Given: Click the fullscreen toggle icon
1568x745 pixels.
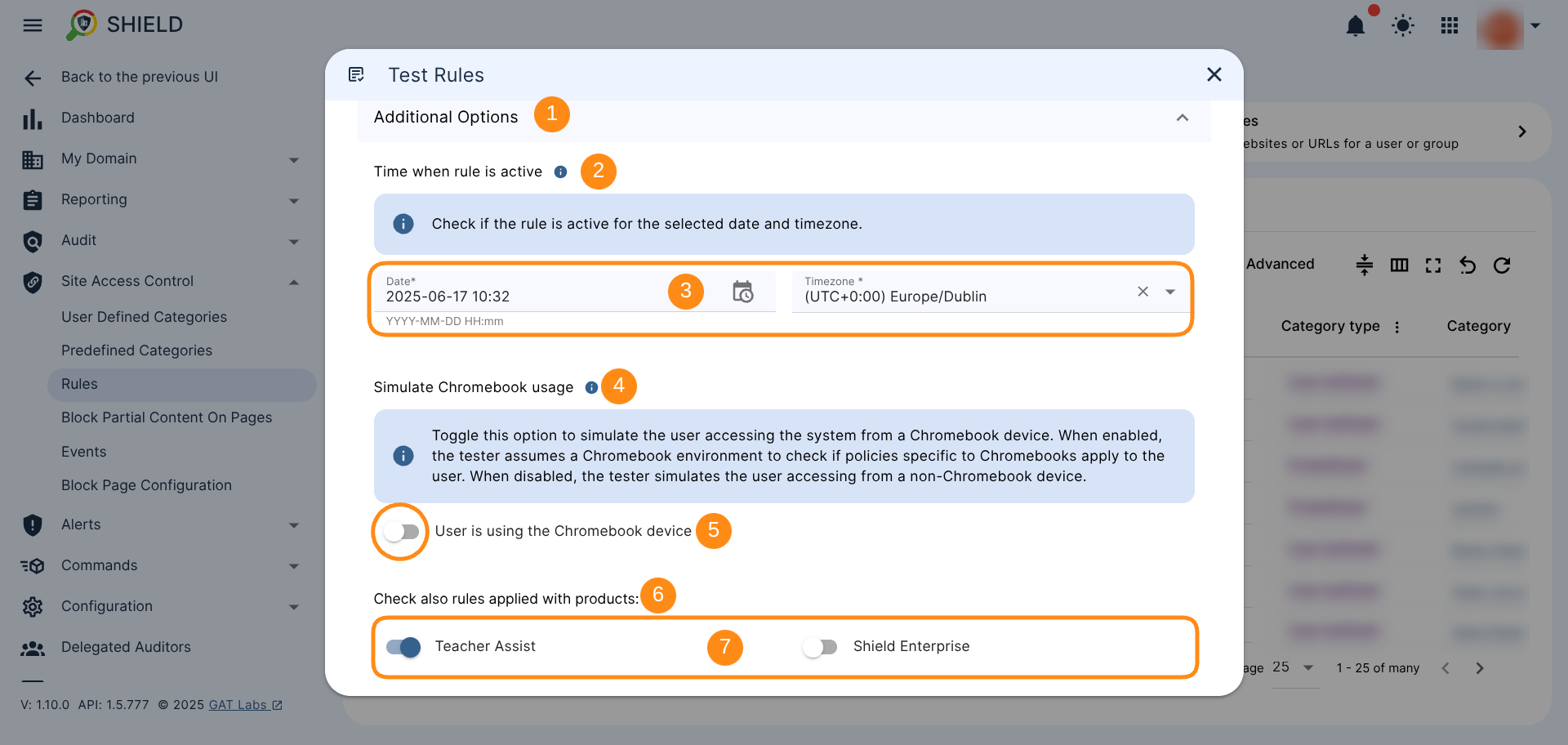Looking at the screenshot, I should click(x=1433, y=265).
